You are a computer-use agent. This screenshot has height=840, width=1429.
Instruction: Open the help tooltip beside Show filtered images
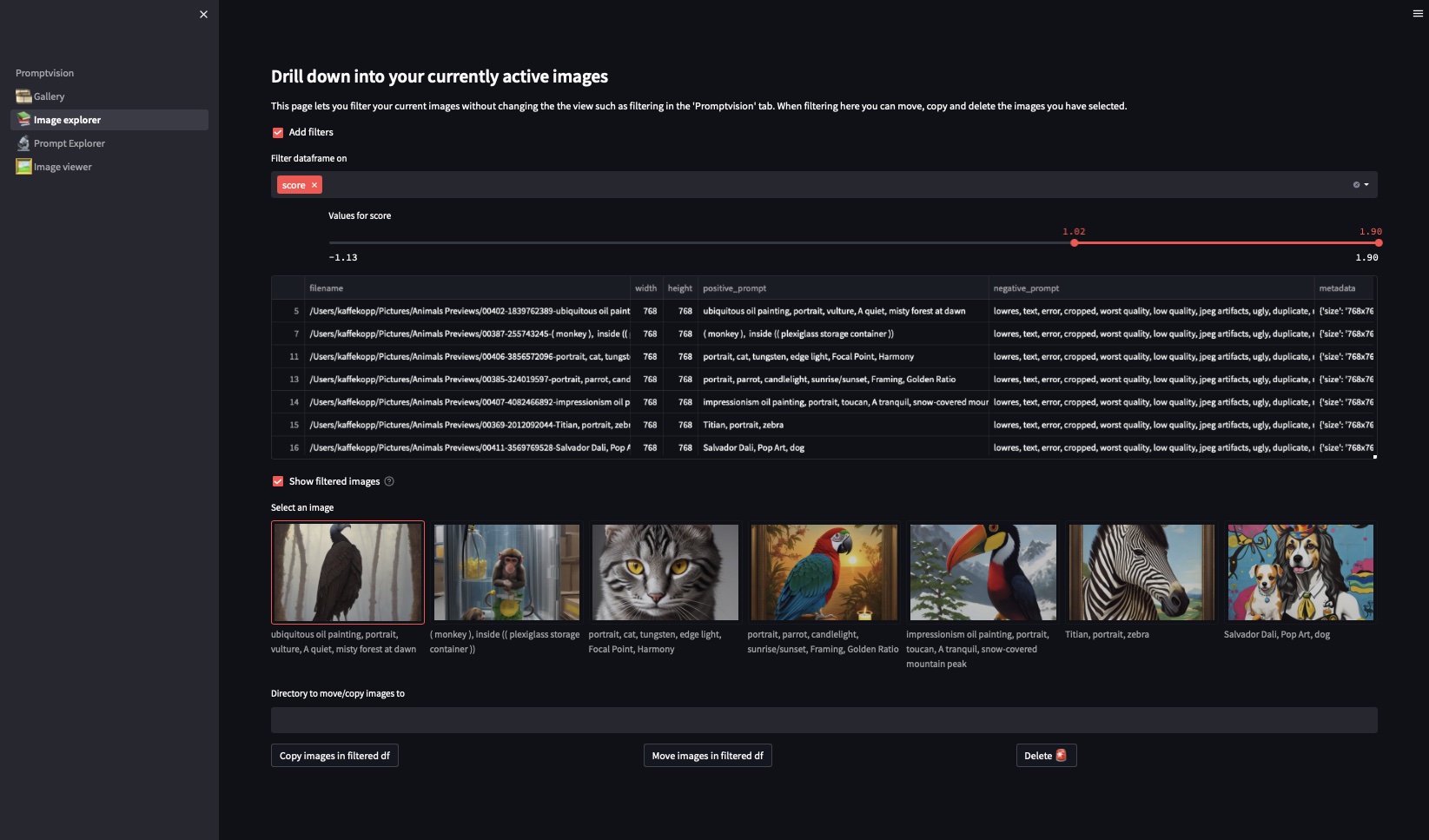click(x=388, y=481)
